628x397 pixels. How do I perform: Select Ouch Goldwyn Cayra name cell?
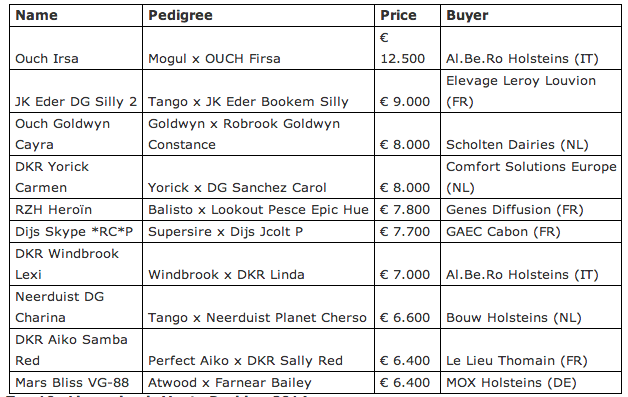(x=76, y=134)
